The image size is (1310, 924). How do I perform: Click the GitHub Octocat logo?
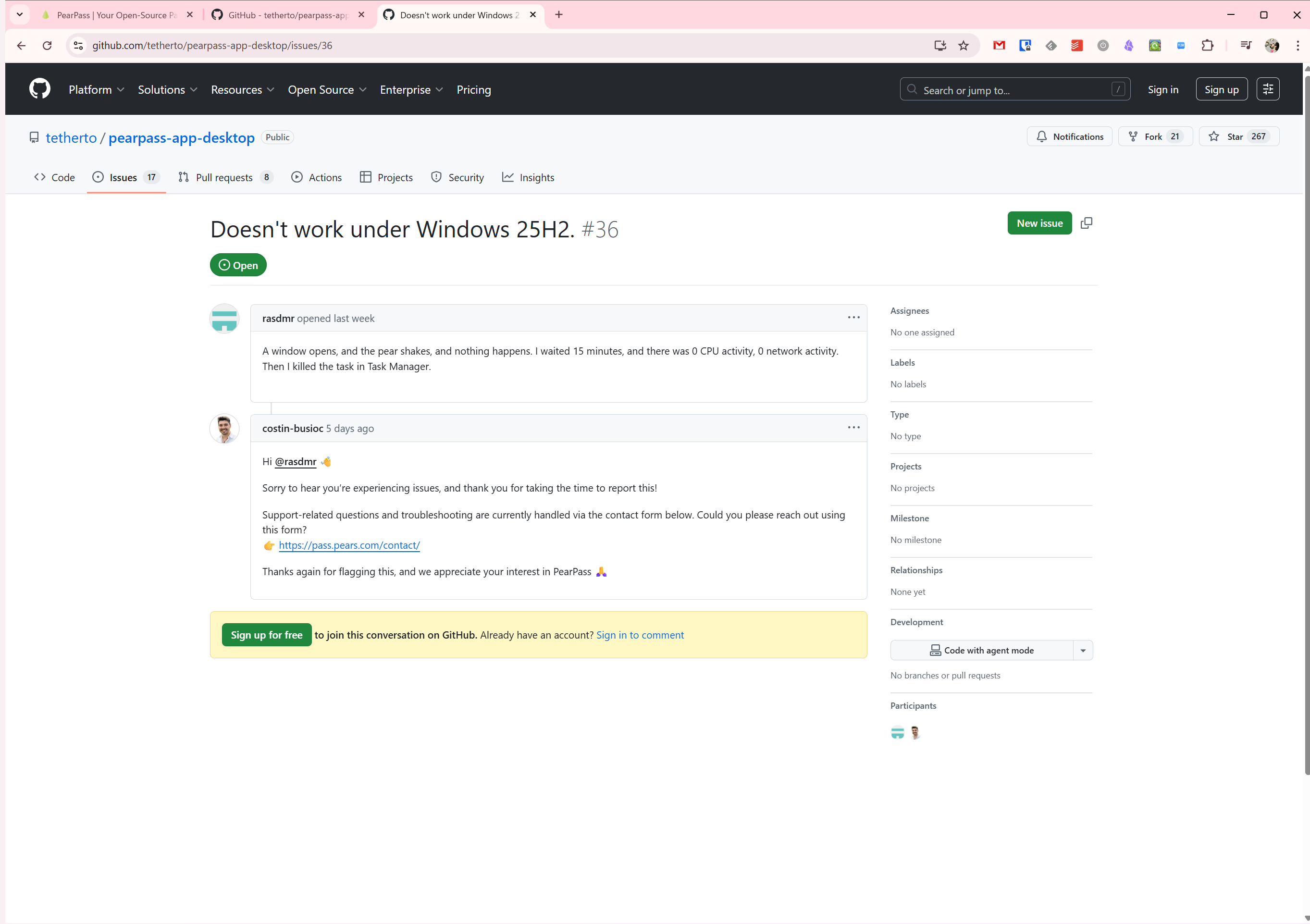(39, 89)
